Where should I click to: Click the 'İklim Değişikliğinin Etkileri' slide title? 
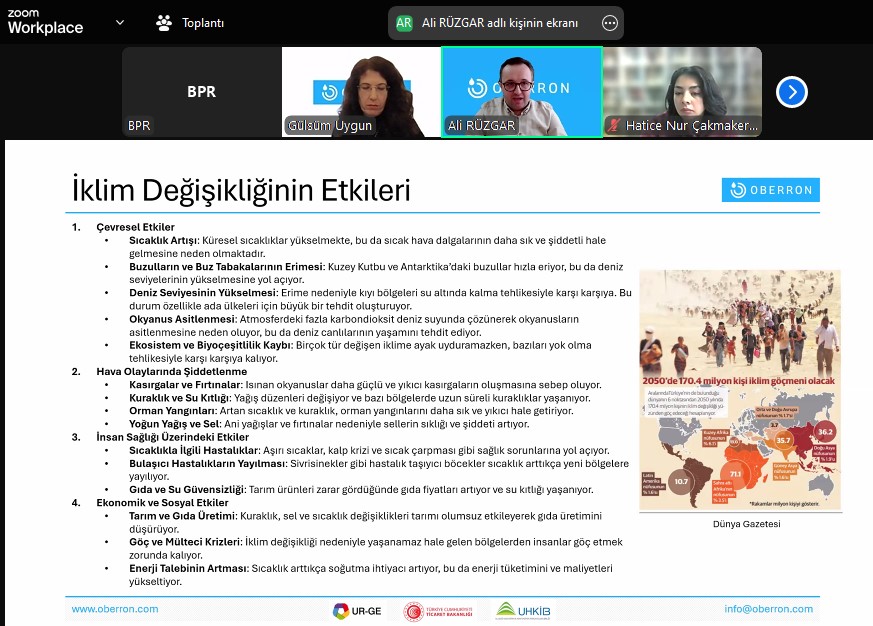pos(241,189)
